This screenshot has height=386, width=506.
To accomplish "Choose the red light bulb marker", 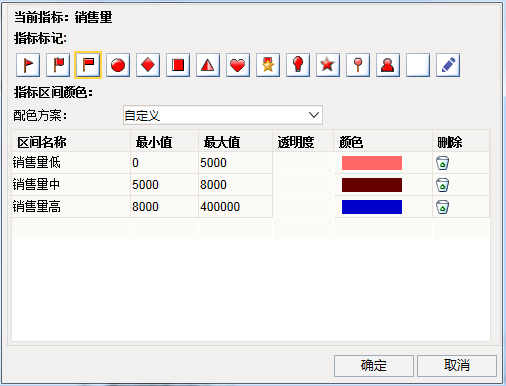I will pyautogui.click(x=298, y=65).
